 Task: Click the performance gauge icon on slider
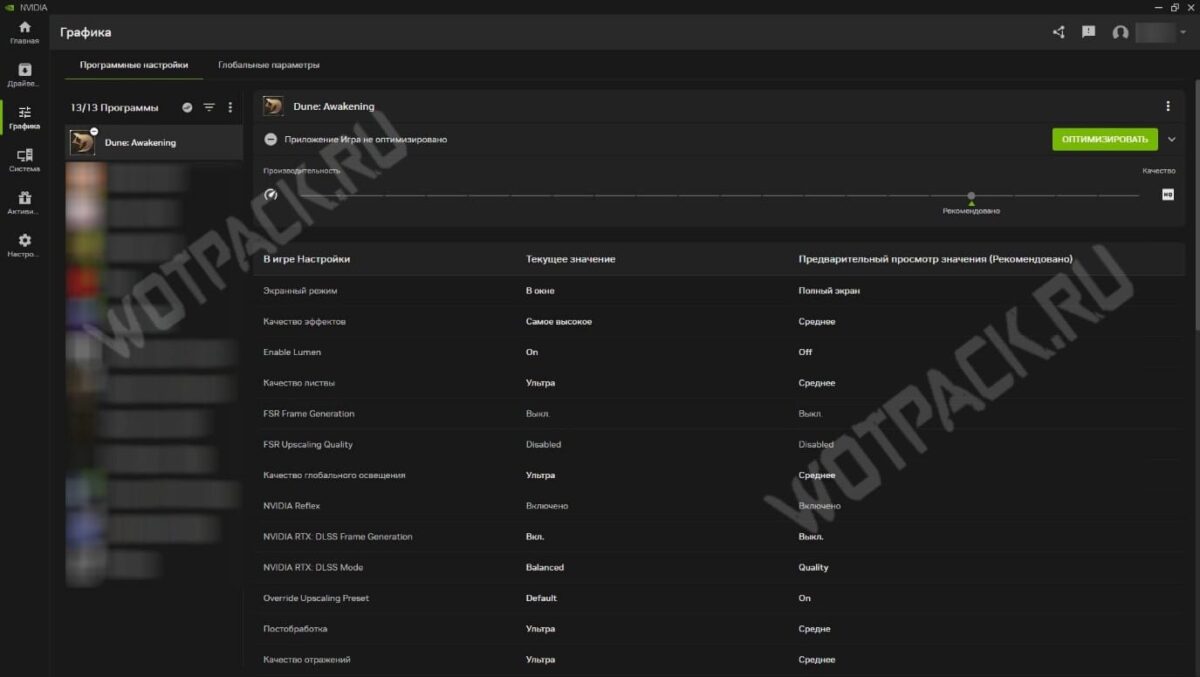pos(270,194)
